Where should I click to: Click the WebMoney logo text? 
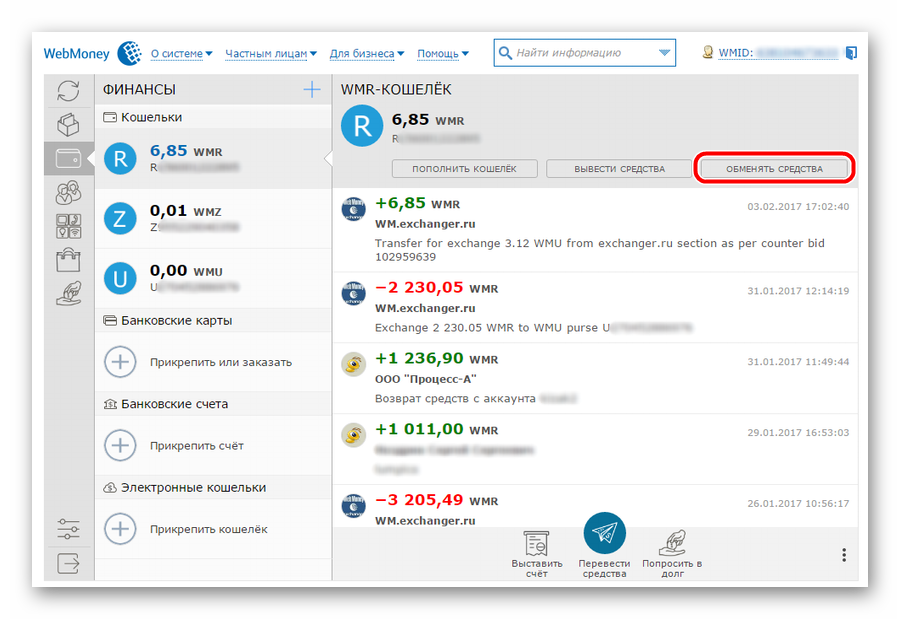point(76,53)
